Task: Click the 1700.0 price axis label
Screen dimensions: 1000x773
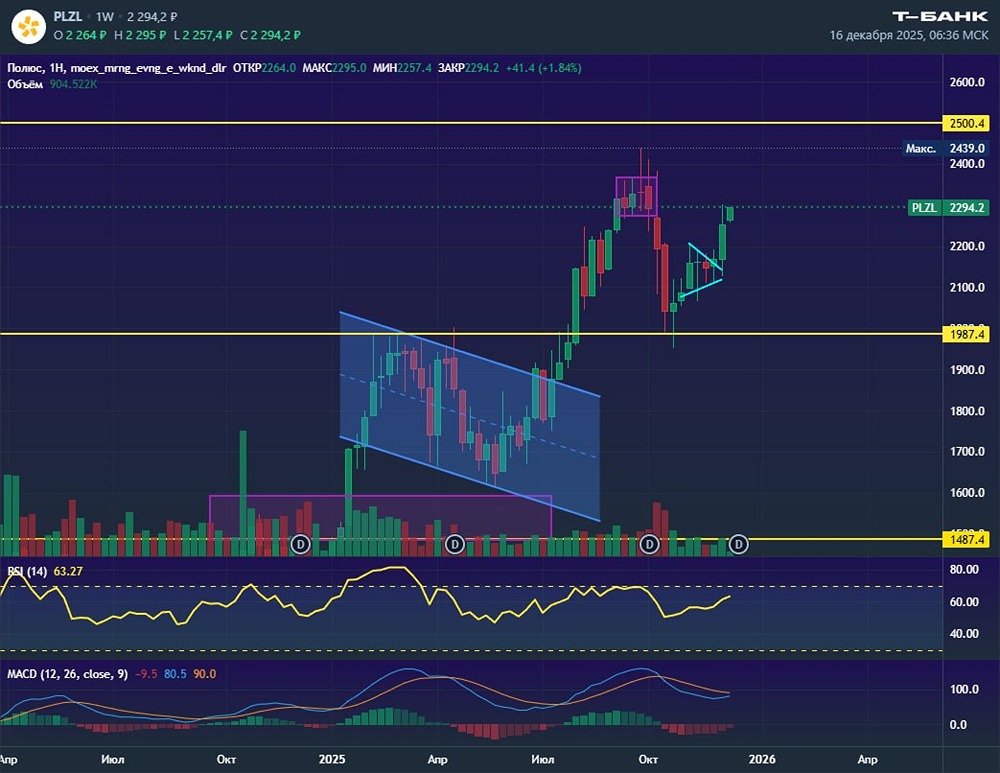Action: (967, 452)
